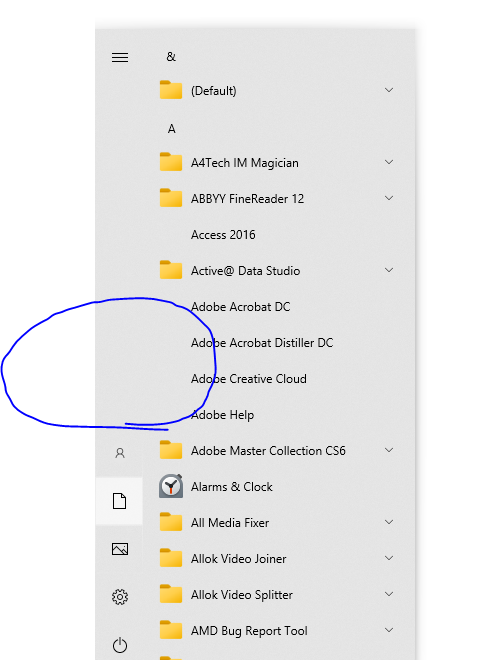Open the Pictures icon in sidebar
The width and height of the screenshot is (489, 660).
(120, 549)
